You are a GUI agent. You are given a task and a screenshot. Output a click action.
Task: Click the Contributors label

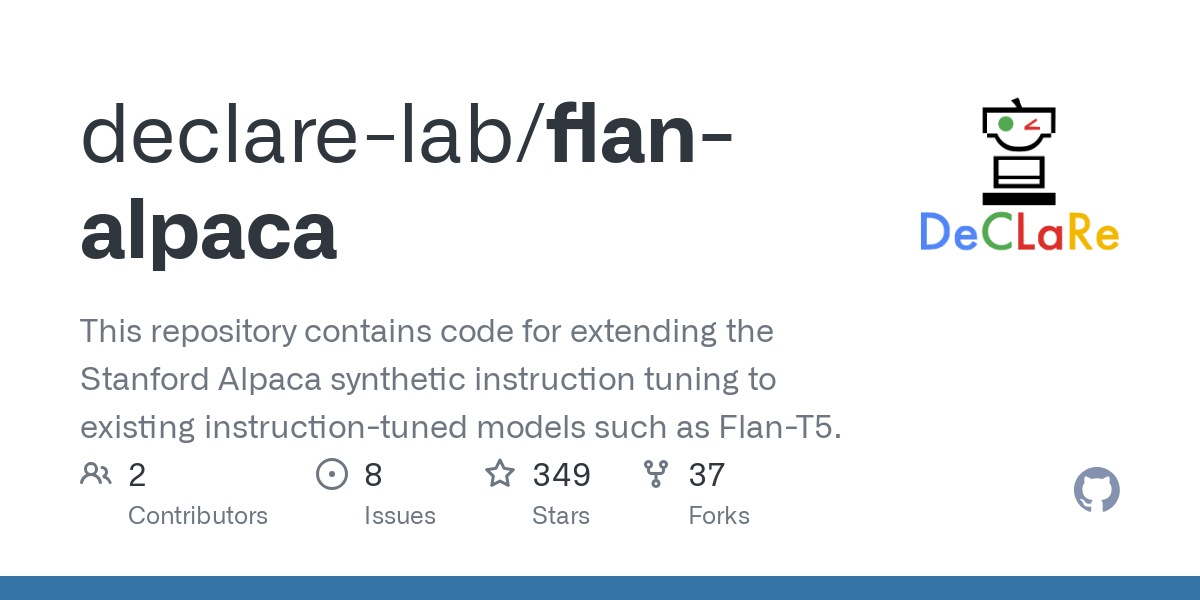click(198, 516)
